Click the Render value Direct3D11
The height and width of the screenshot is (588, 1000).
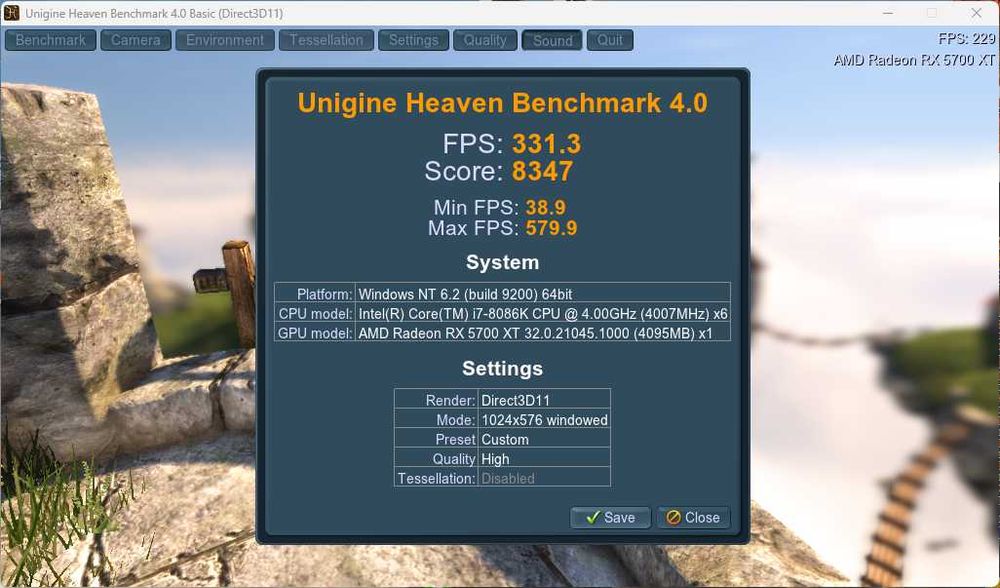click(544, 400)
